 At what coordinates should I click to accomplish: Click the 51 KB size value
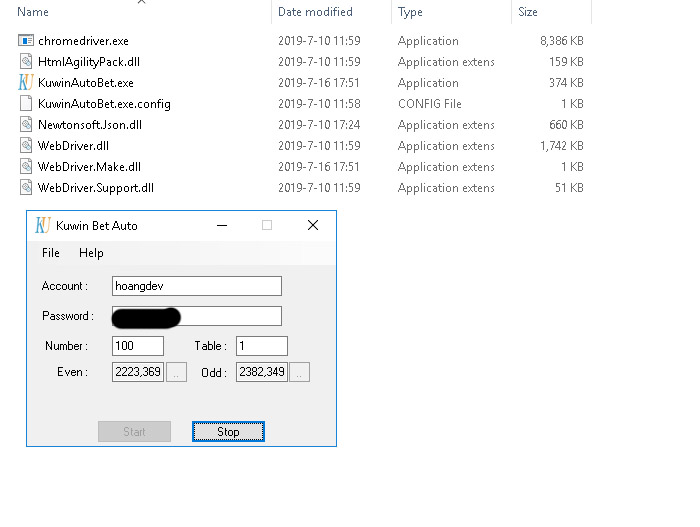[x=569, y=188]
